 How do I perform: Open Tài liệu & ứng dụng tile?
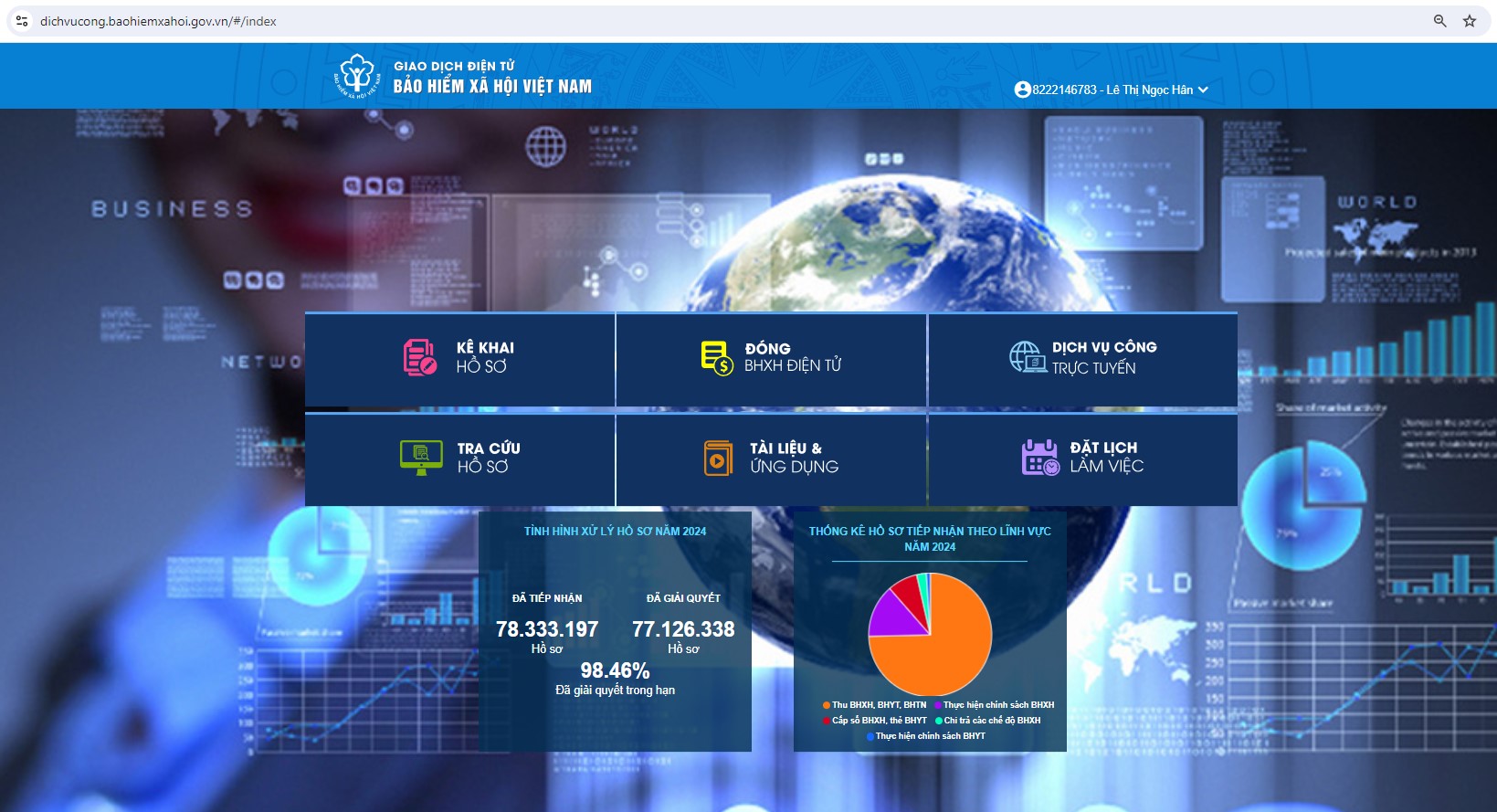(x=772, y=459)
